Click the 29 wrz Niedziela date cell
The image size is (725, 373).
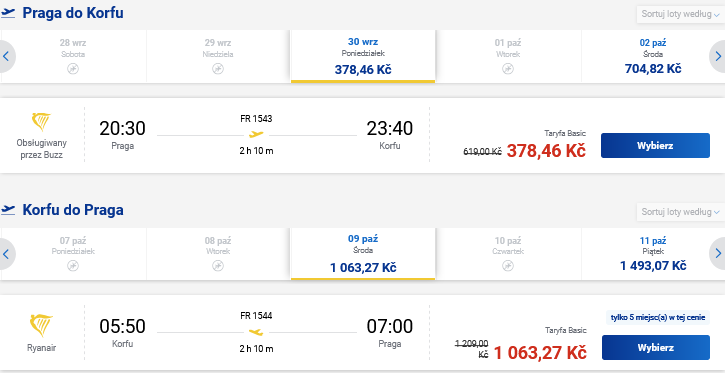click(x=218, y=56)
